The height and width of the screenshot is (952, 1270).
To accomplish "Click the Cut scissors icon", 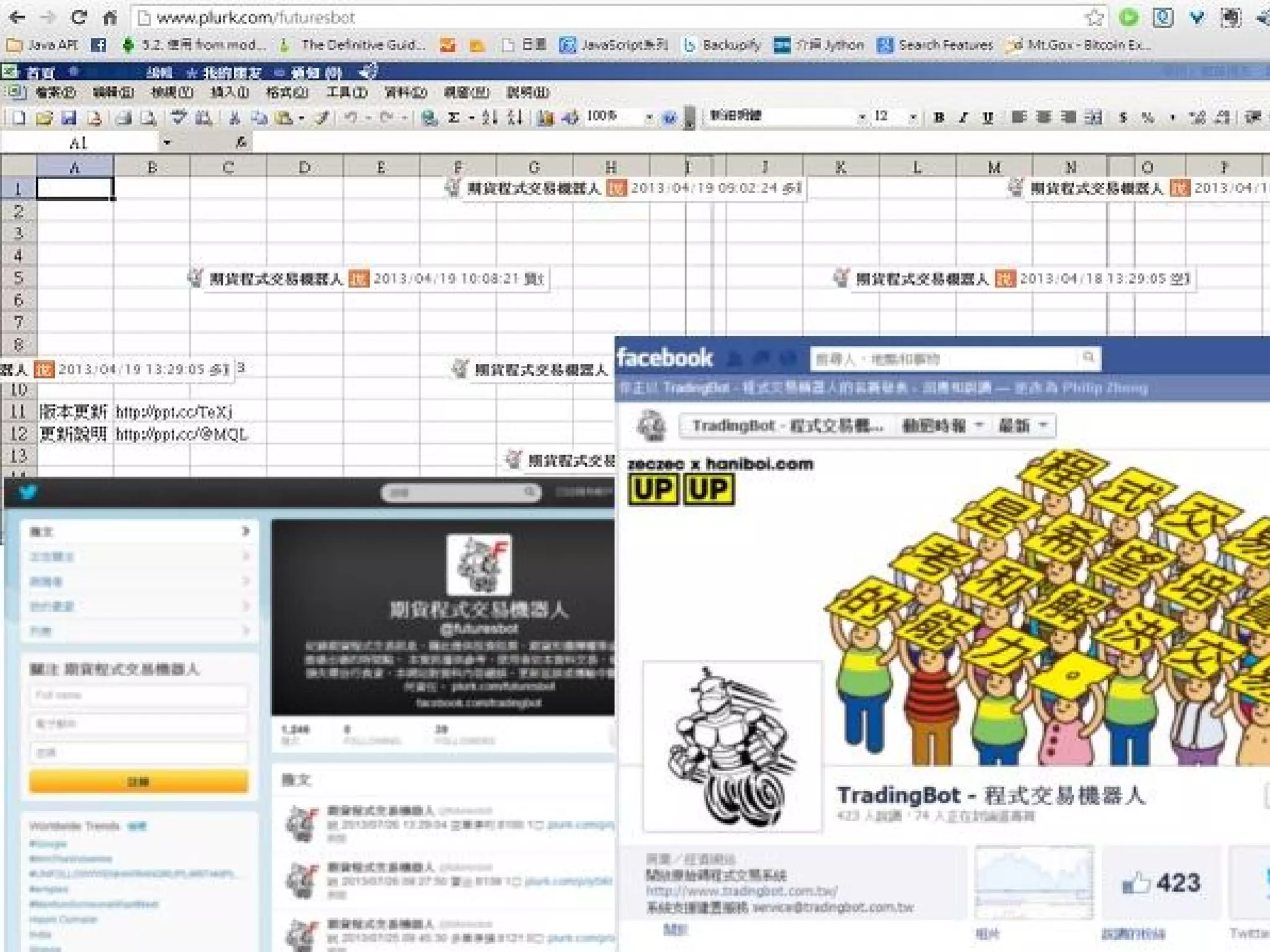I will [234, 118].
